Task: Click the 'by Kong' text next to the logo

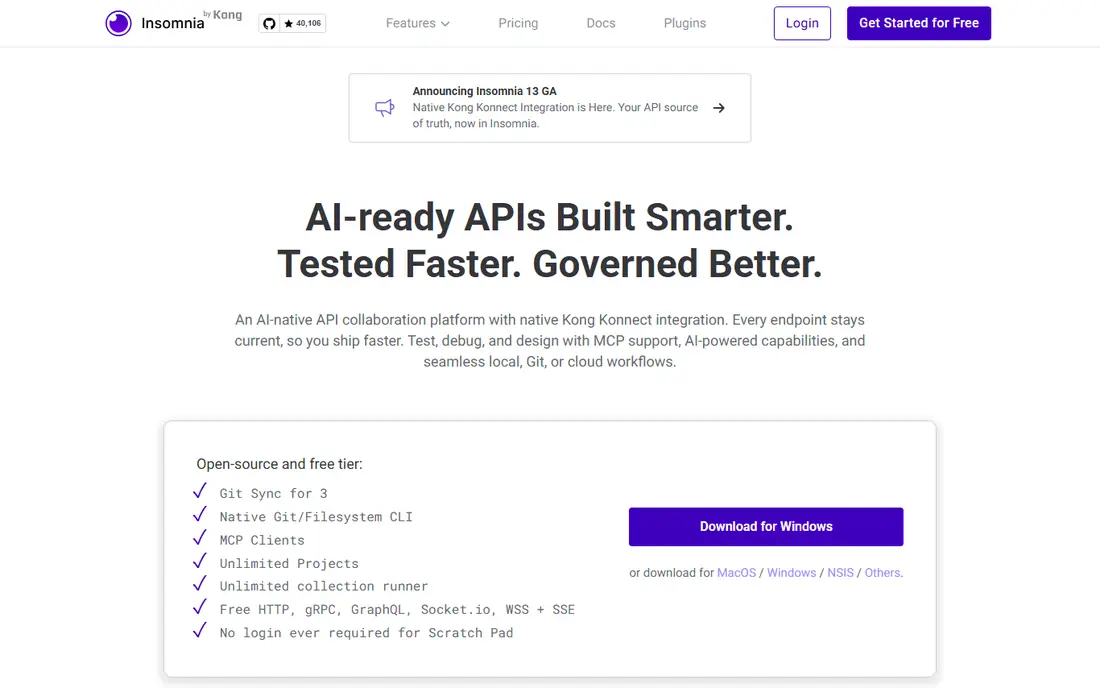Action: [222, 15]
